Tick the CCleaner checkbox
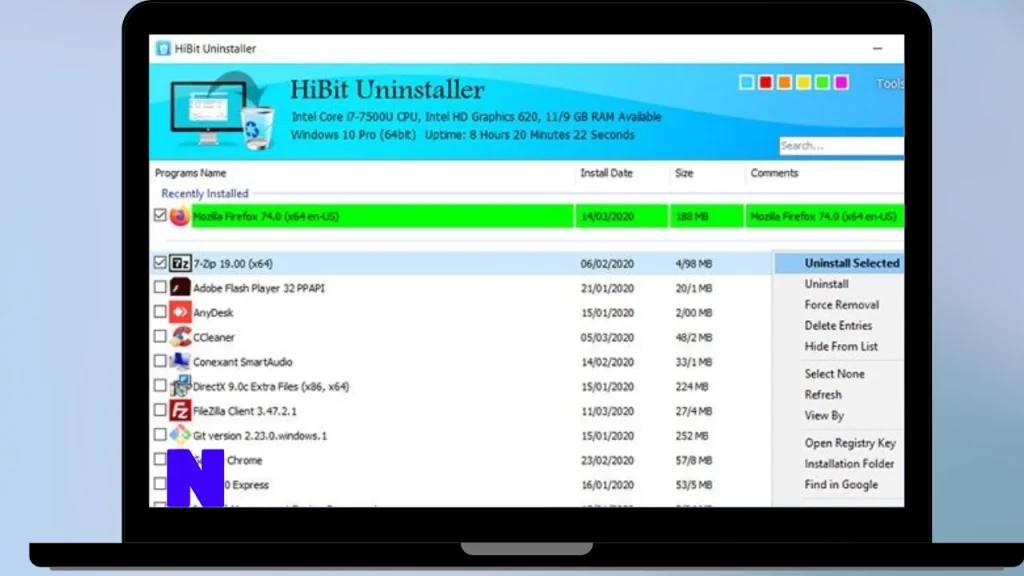The image size is (1024, 576). pos(160,336)
